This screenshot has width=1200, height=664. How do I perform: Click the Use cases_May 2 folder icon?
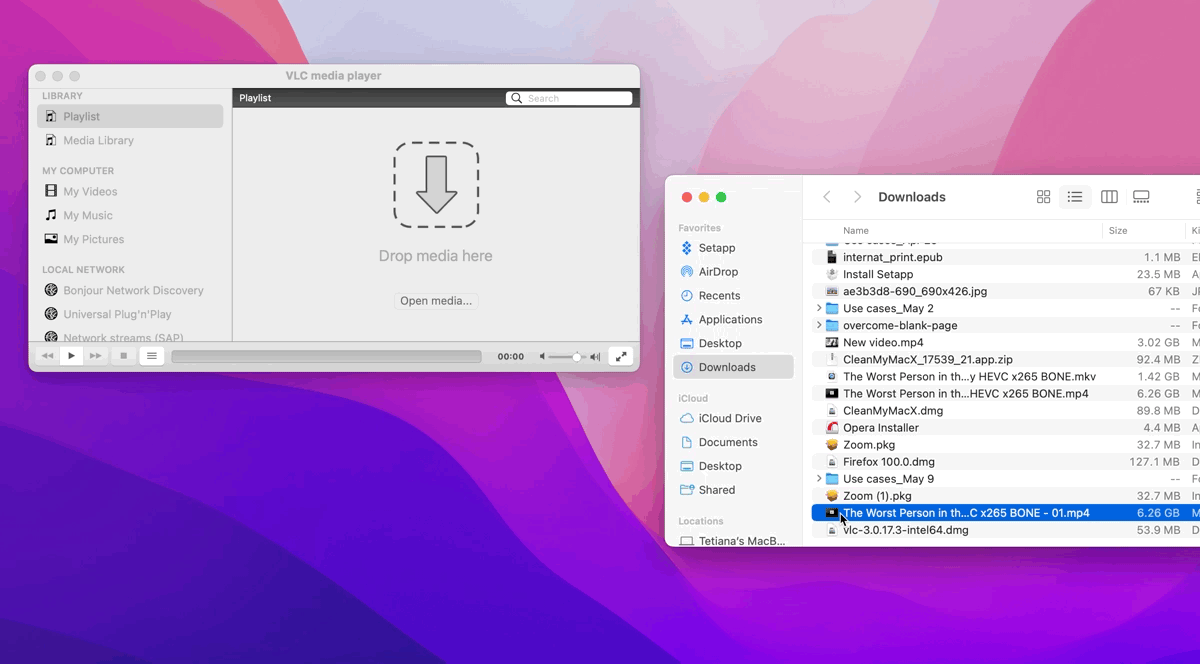(x=832, y=308)
